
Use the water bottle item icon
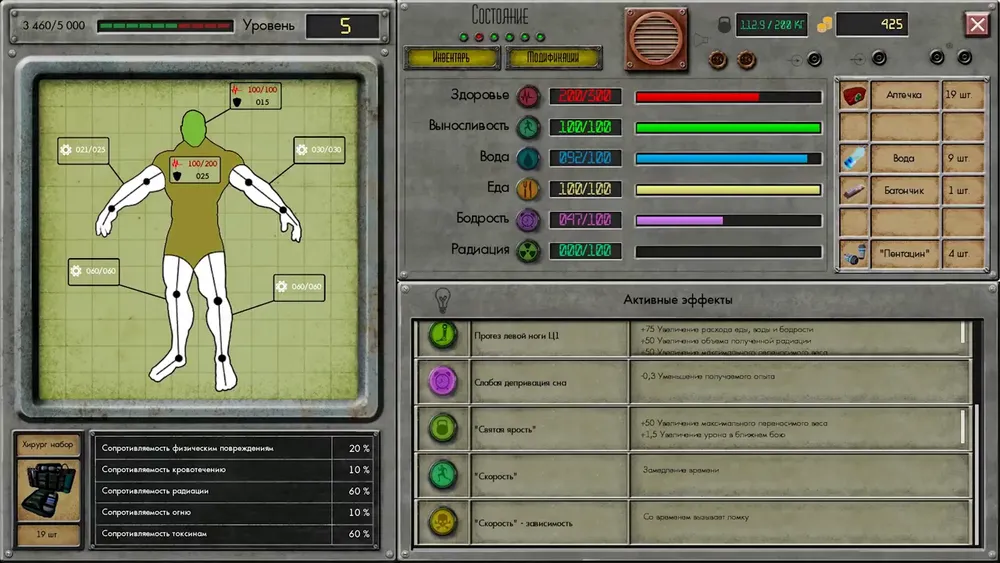[854, 158]
